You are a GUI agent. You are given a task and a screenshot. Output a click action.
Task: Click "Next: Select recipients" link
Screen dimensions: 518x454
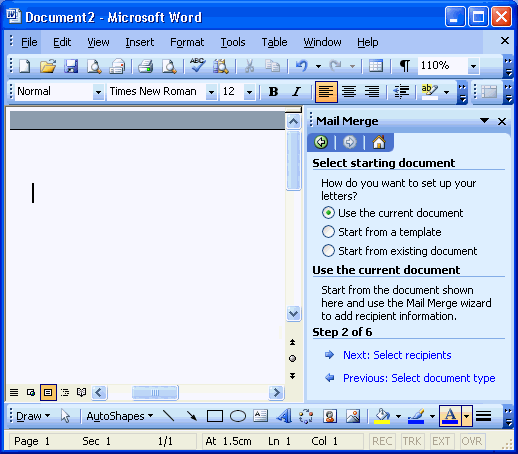click(397, 355)
